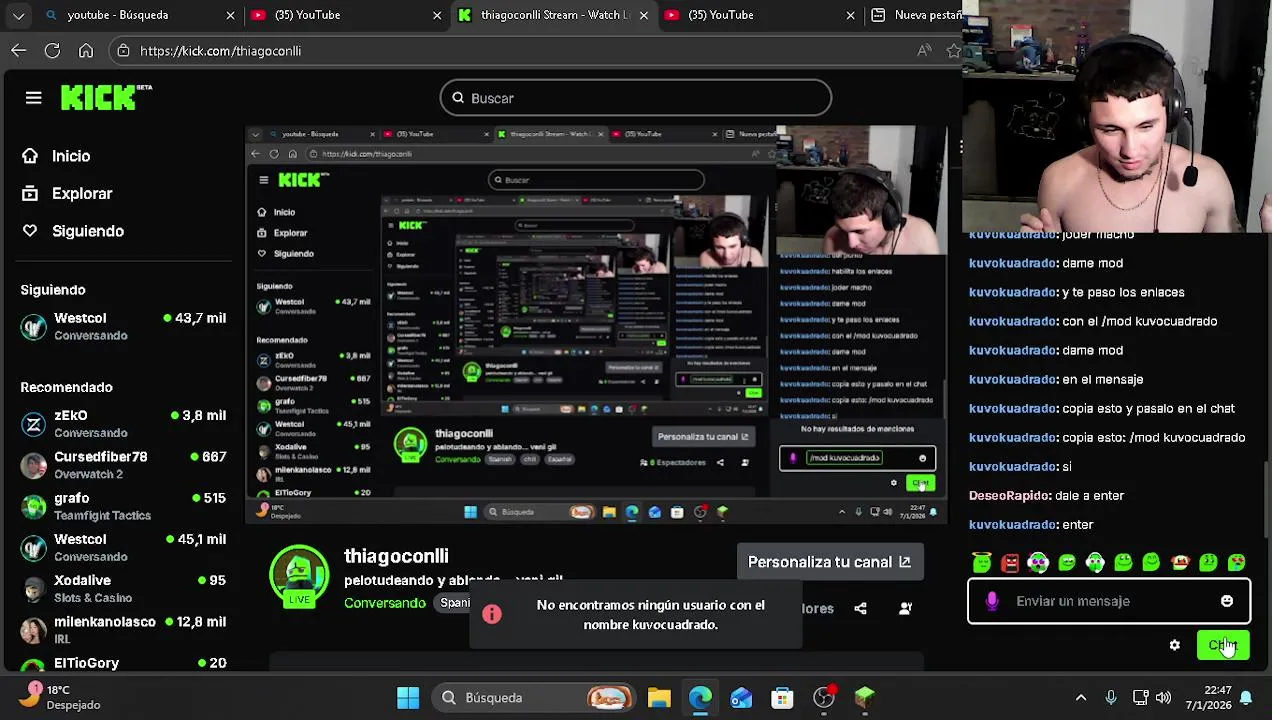
Task: Type area: click Enviar un mensaje field
Action: 1108,601
